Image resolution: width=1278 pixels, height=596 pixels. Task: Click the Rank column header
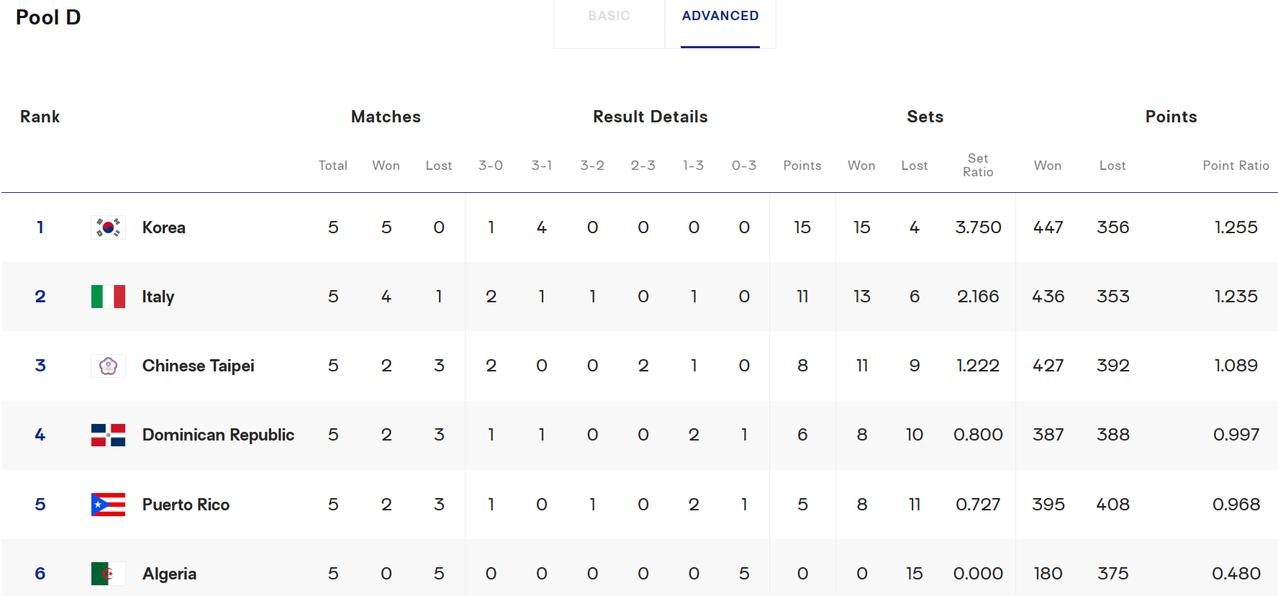(40, 116)
